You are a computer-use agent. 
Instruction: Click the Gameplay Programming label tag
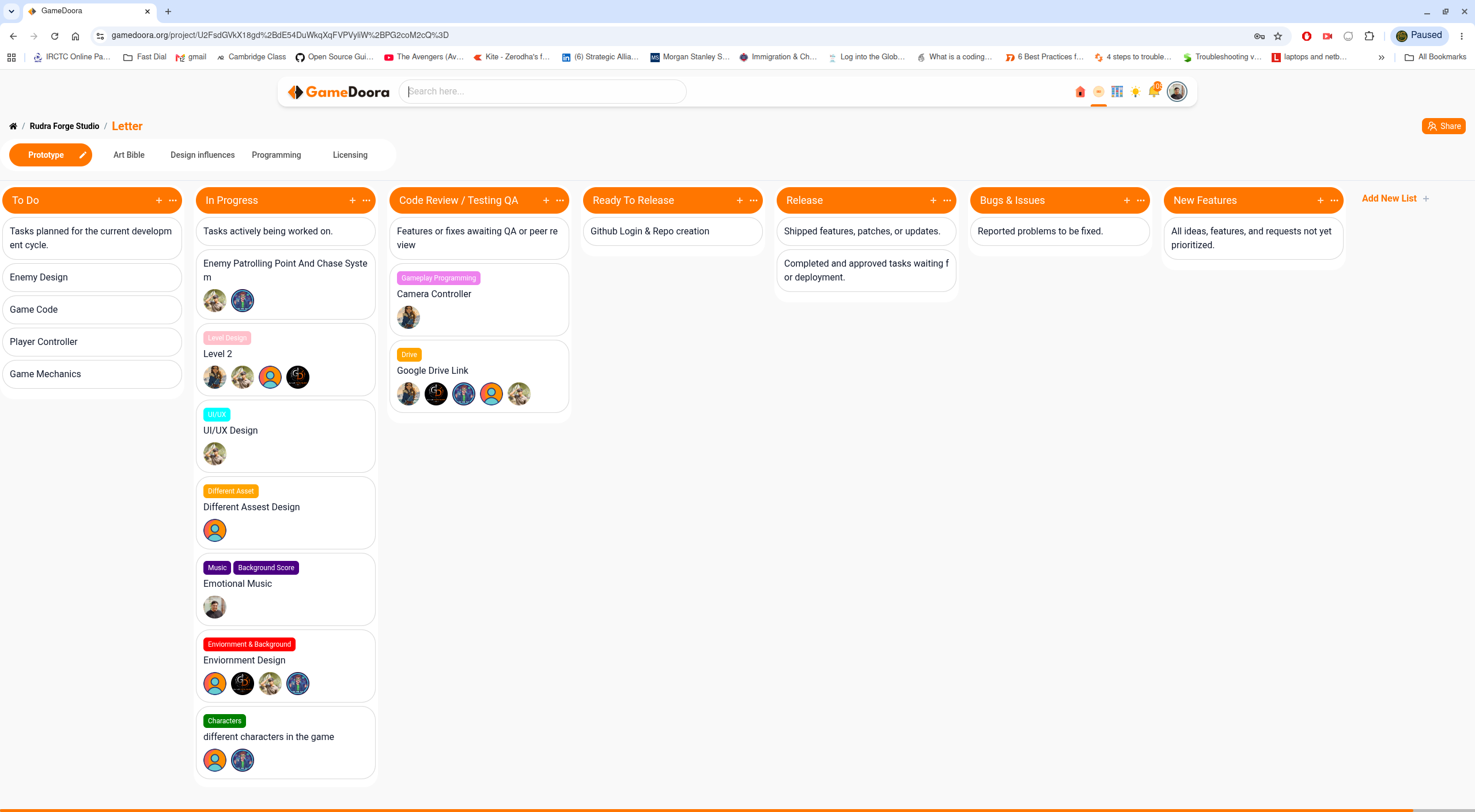438,278
